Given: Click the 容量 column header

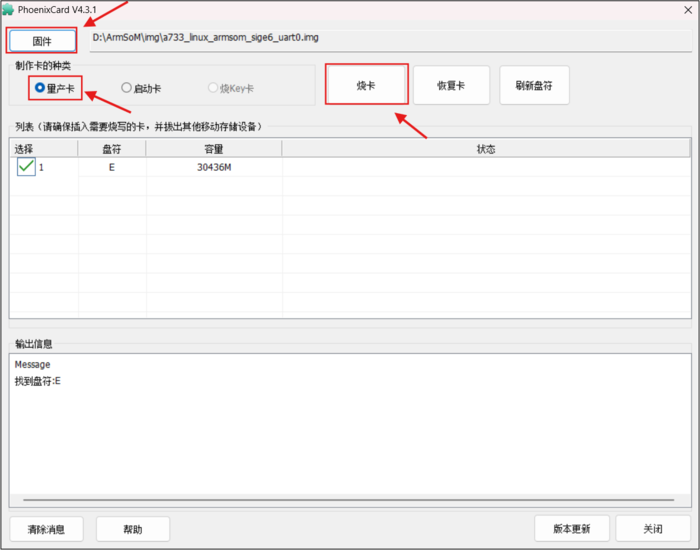Looking at the screenshot, I should click(214, 149).
